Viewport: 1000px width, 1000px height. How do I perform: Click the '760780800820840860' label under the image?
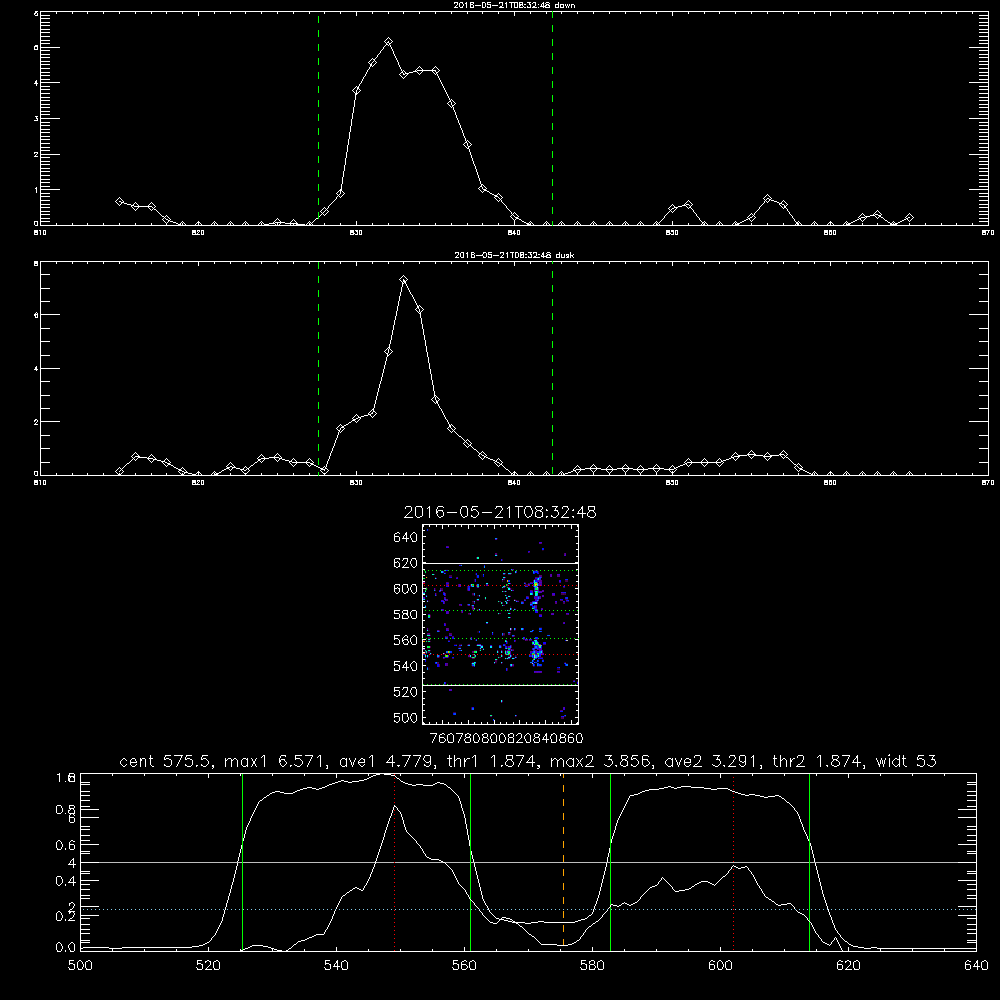coord(507,738)
